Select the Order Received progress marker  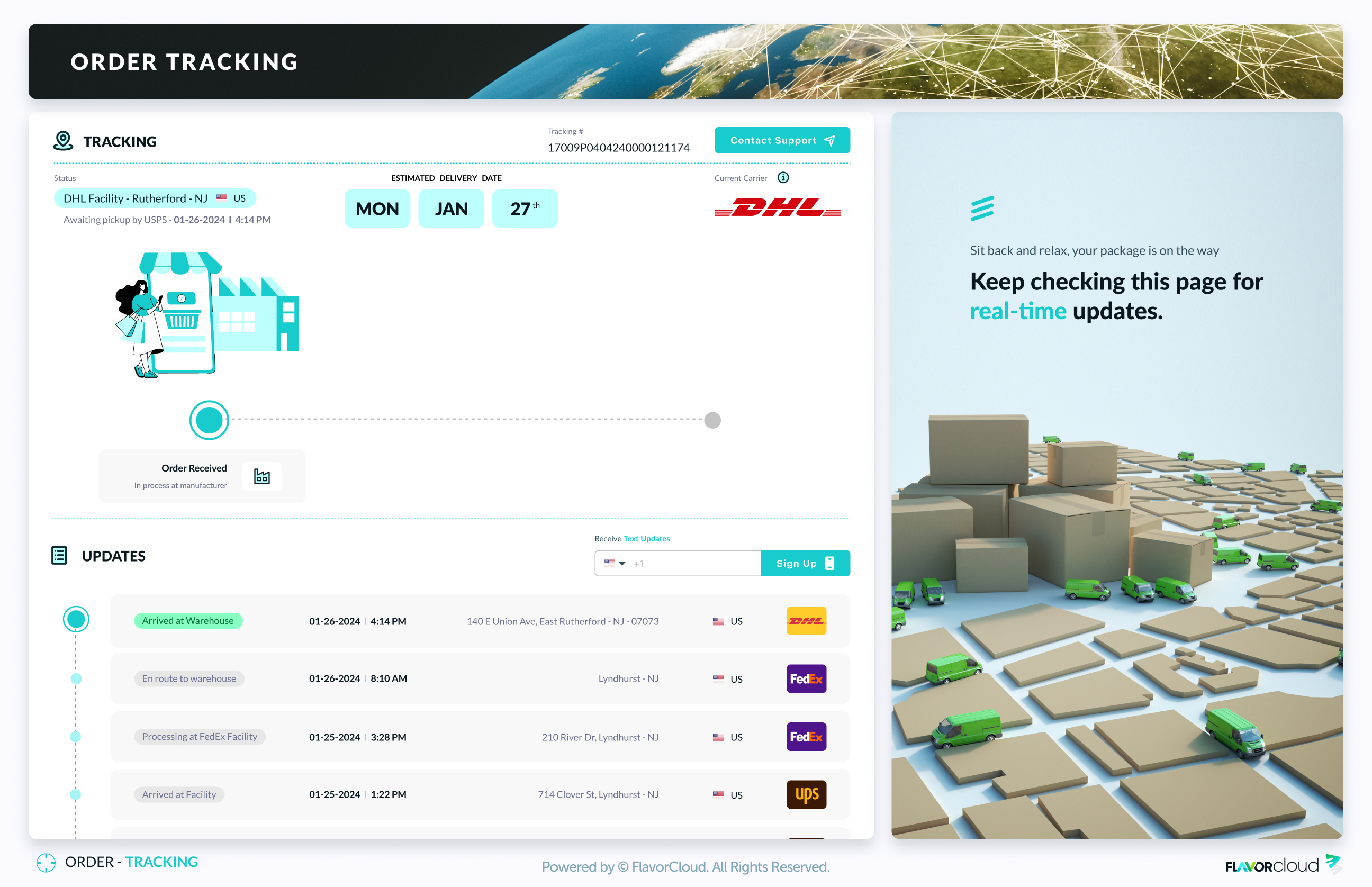click(x=209, y=420)
